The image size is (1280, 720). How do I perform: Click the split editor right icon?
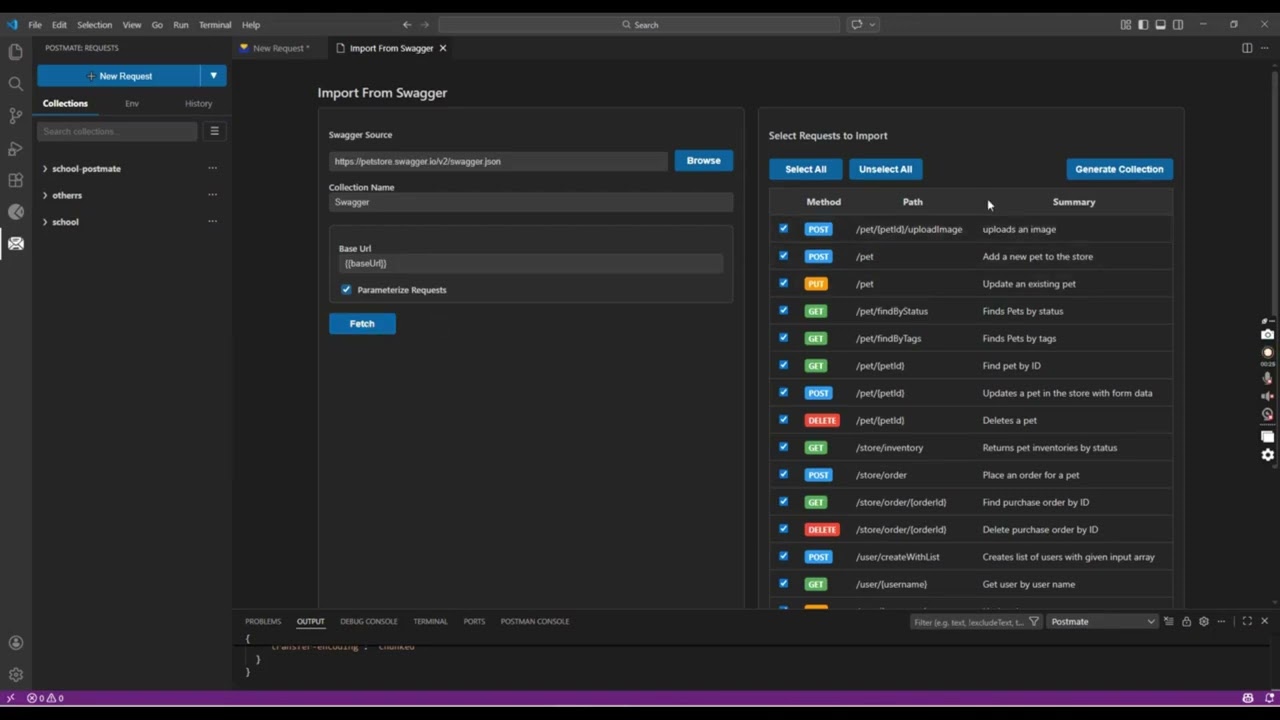[x=1247, y=48]
